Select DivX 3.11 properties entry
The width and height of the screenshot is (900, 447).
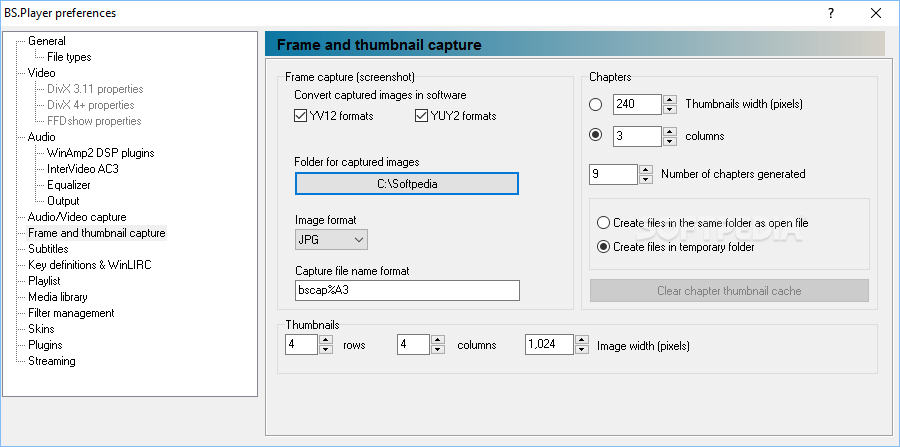(95, 89)
